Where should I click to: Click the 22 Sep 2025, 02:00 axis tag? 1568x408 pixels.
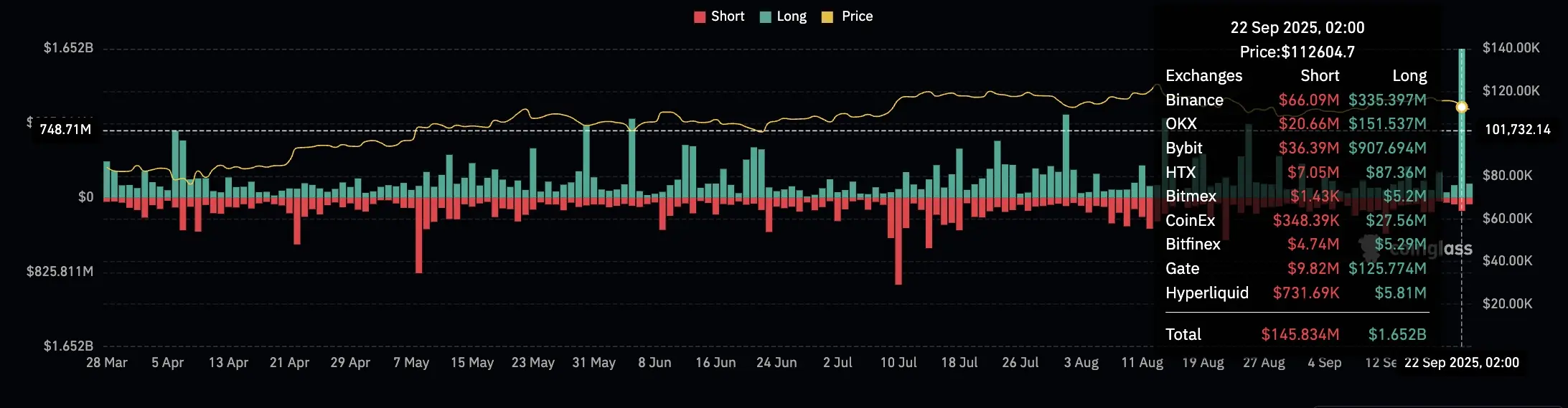[x=1462, y=363]
